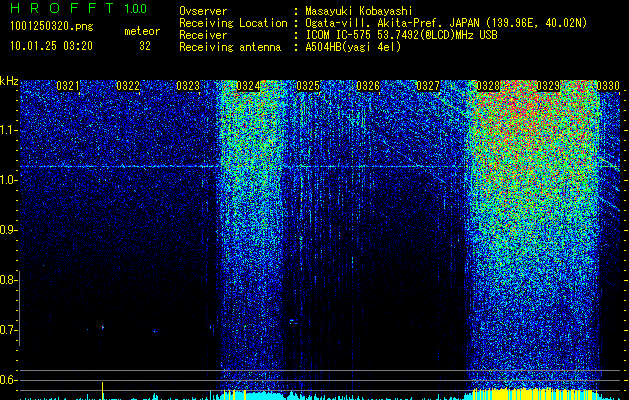Click the meteor label

[142, 31]
